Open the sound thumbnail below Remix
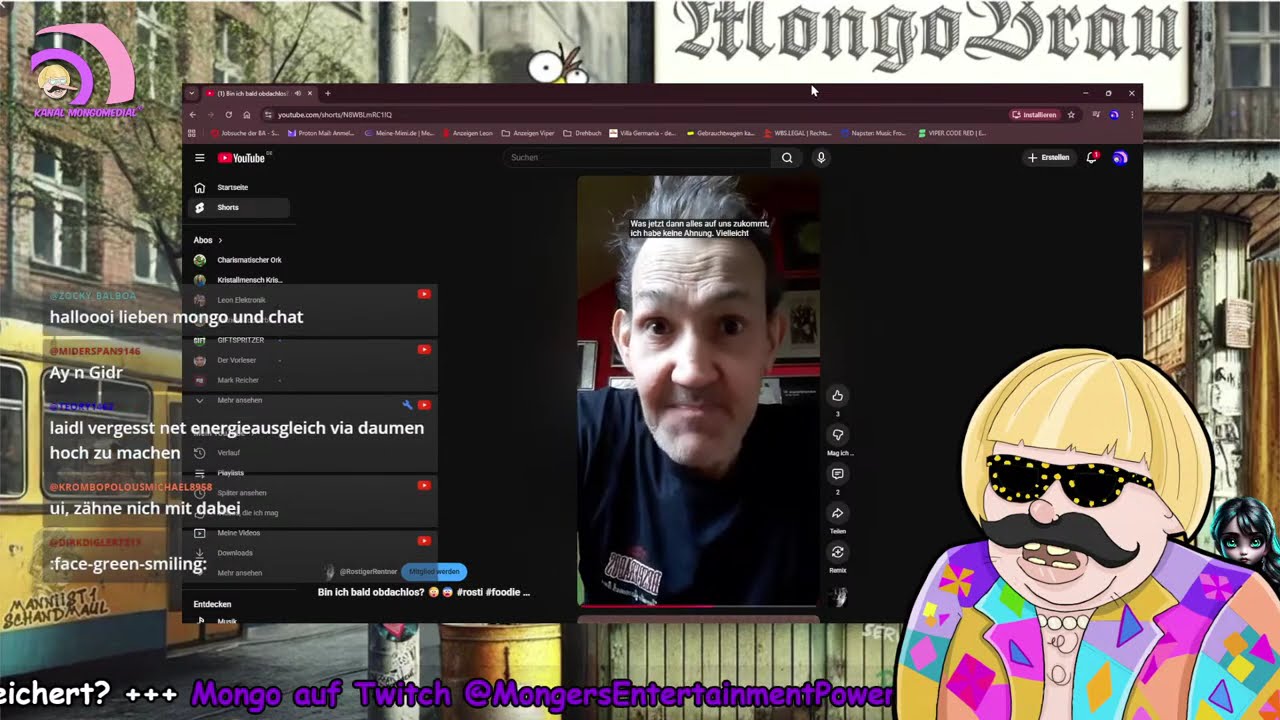Screen dimensions: 1280x720 pyautogui.click(x=838, y=597)
